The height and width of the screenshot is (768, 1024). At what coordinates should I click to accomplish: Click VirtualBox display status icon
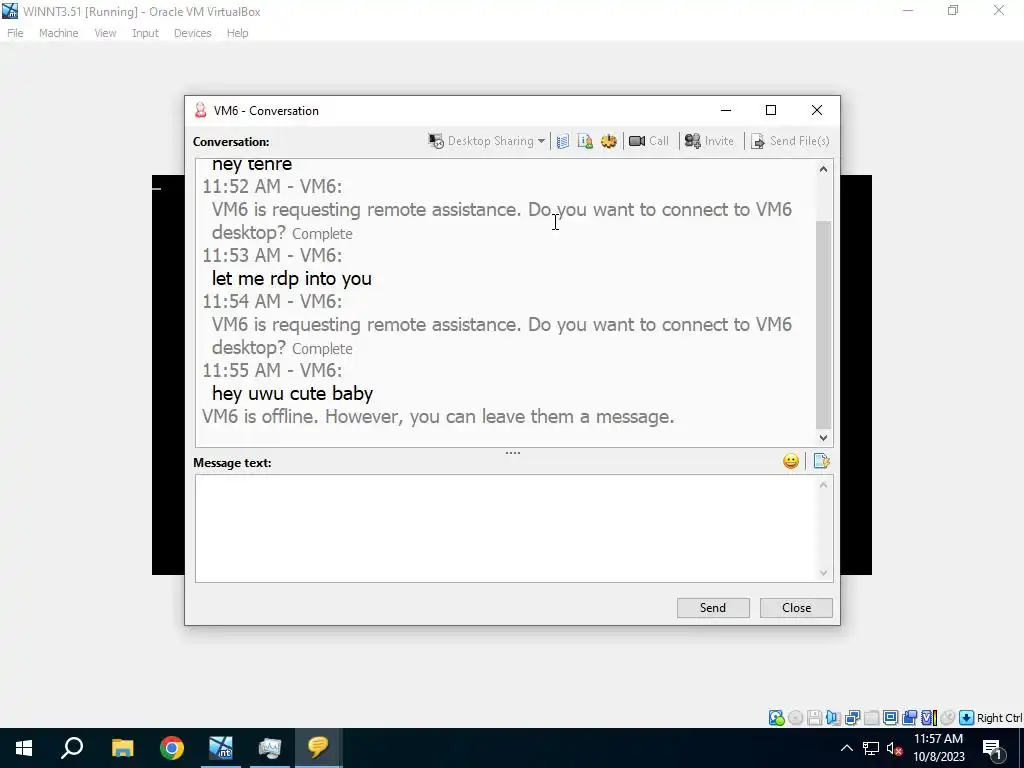click(x=890, y=718)
